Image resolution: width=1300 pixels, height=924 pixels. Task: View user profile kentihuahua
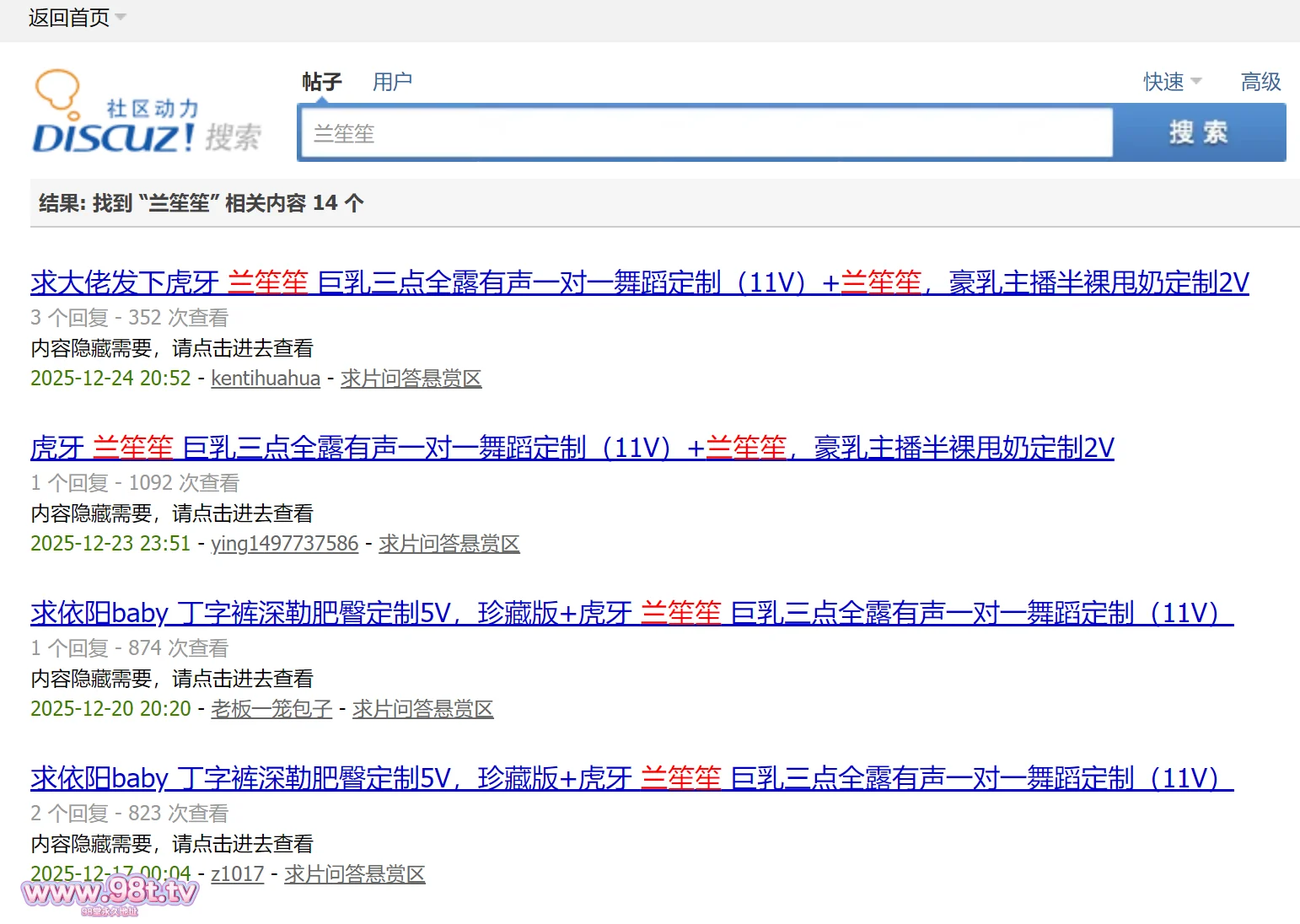pos(266,379)
